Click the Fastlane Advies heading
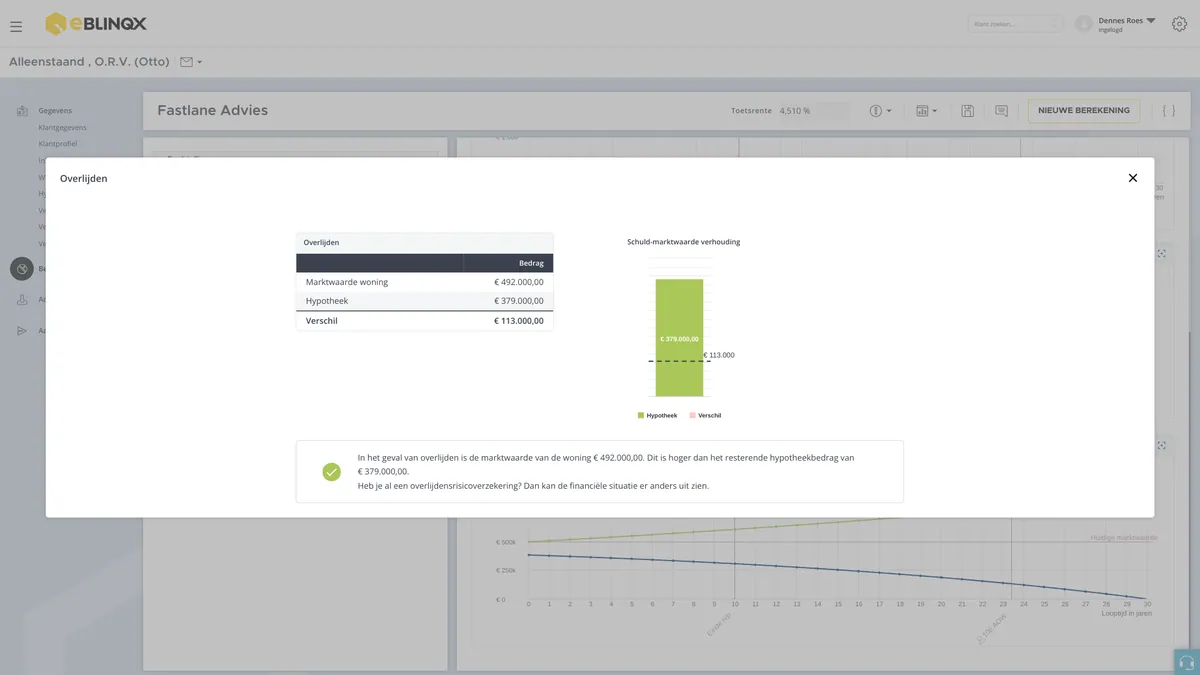Image resolution: width=1200 pixels, height=675 pixels. [x=213, y=111]
